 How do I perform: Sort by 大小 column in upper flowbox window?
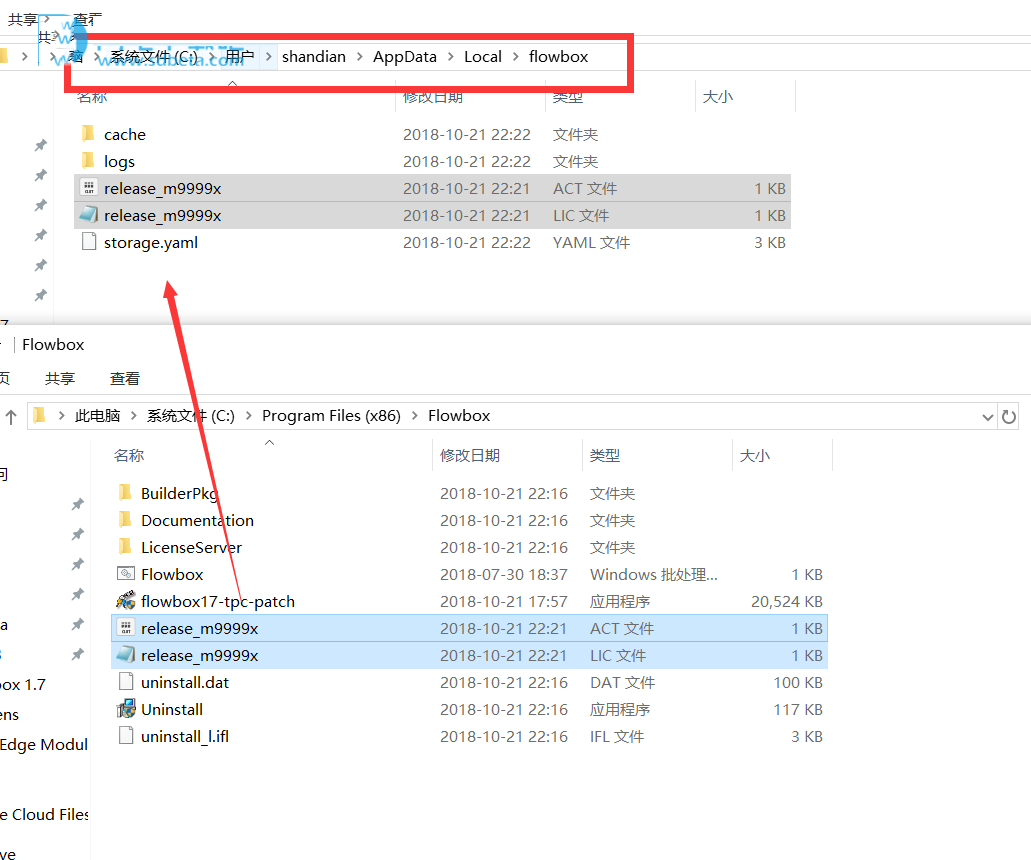(x=718, y=97)
